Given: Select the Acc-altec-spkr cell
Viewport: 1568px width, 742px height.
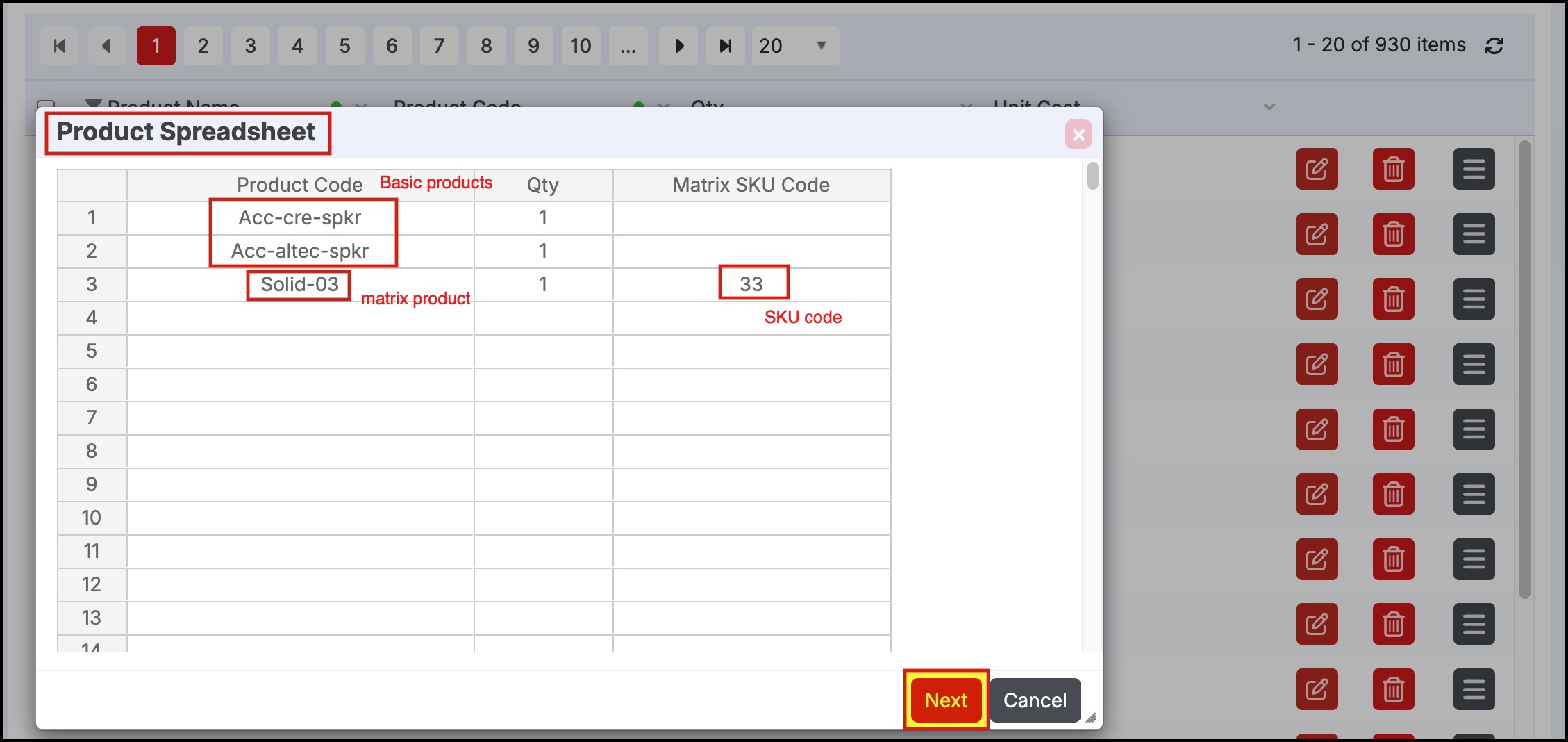Looking at the screenshot, I should [300, 252].
